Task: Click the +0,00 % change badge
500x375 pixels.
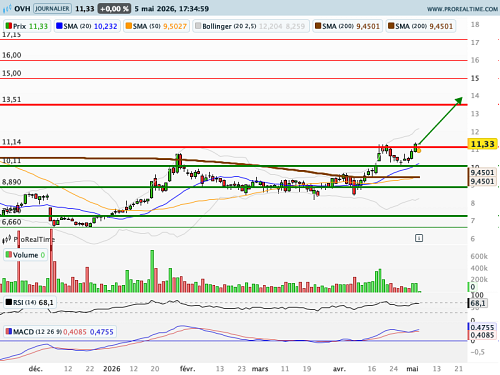Action: tap(114, 9)
